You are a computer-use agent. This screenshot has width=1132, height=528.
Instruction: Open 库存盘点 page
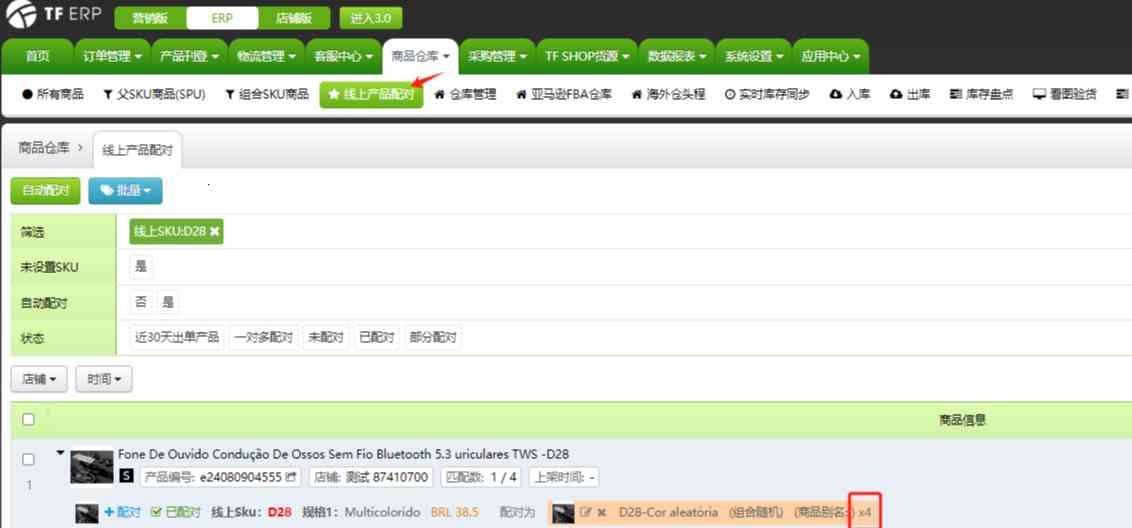pos(982,95)
